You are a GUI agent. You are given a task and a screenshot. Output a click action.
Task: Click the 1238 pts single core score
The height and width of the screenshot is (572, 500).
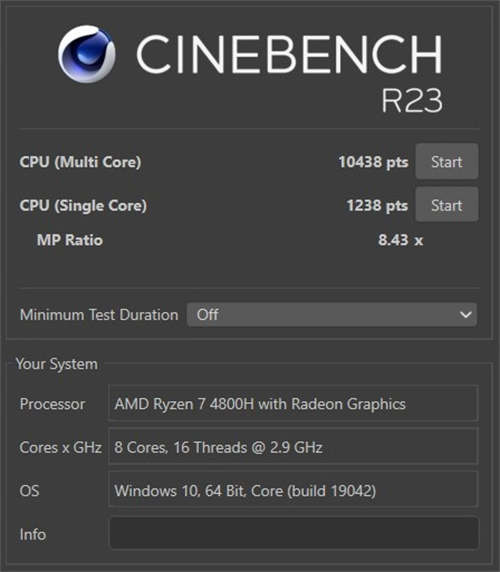(377, 205)
